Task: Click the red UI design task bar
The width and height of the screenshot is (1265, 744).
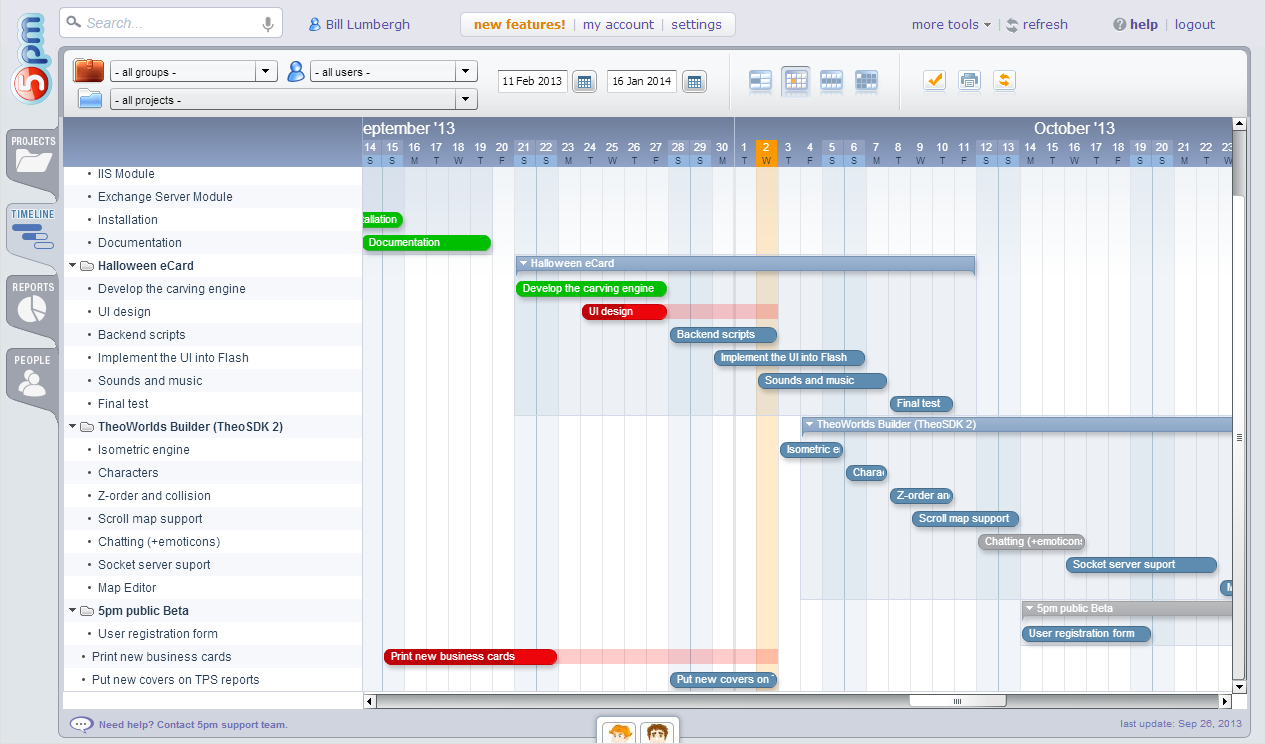Action: click(x=624, y=312)
